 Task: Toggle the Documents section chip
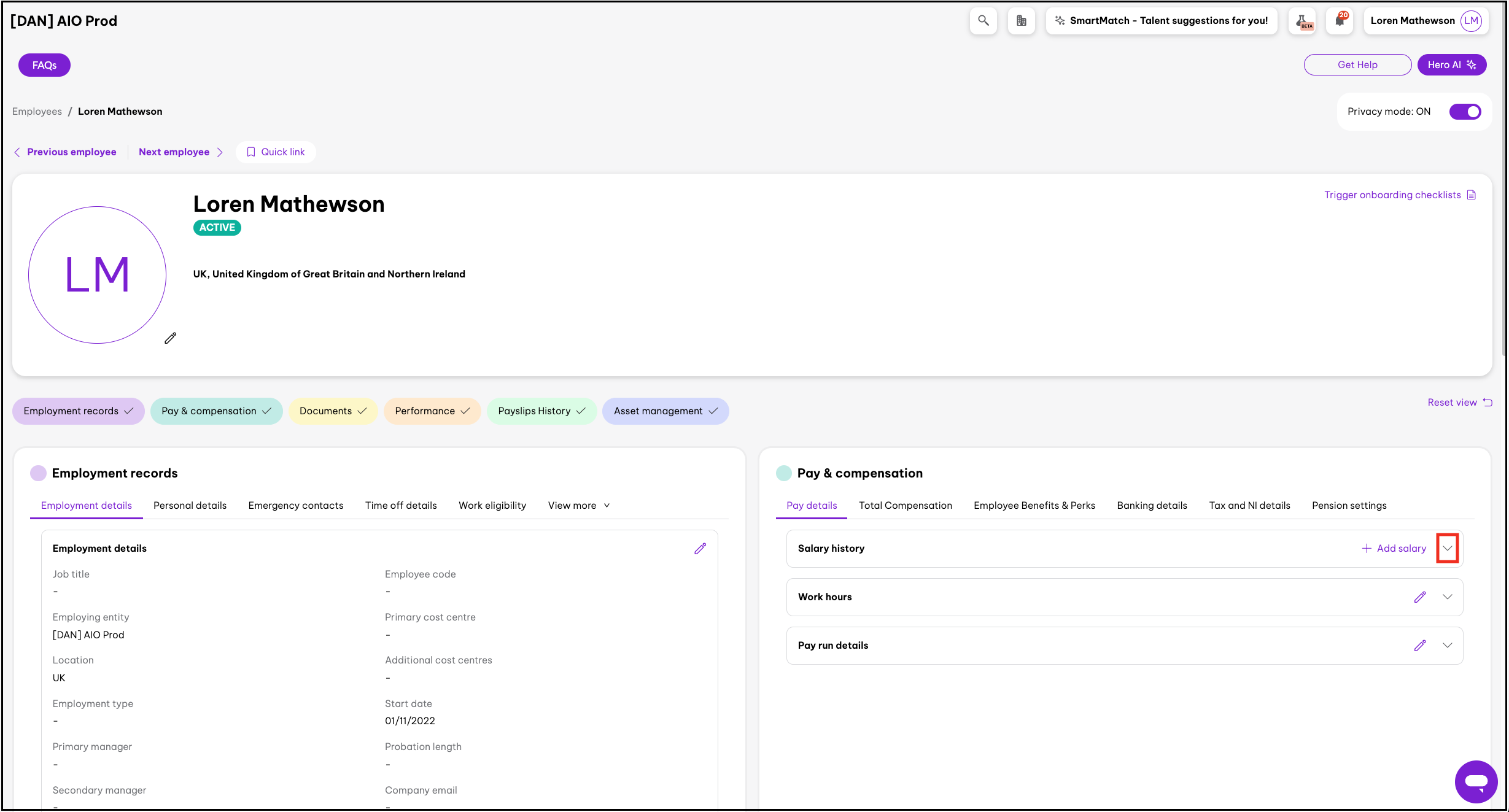pyautogui.click(x=333, y=411)
